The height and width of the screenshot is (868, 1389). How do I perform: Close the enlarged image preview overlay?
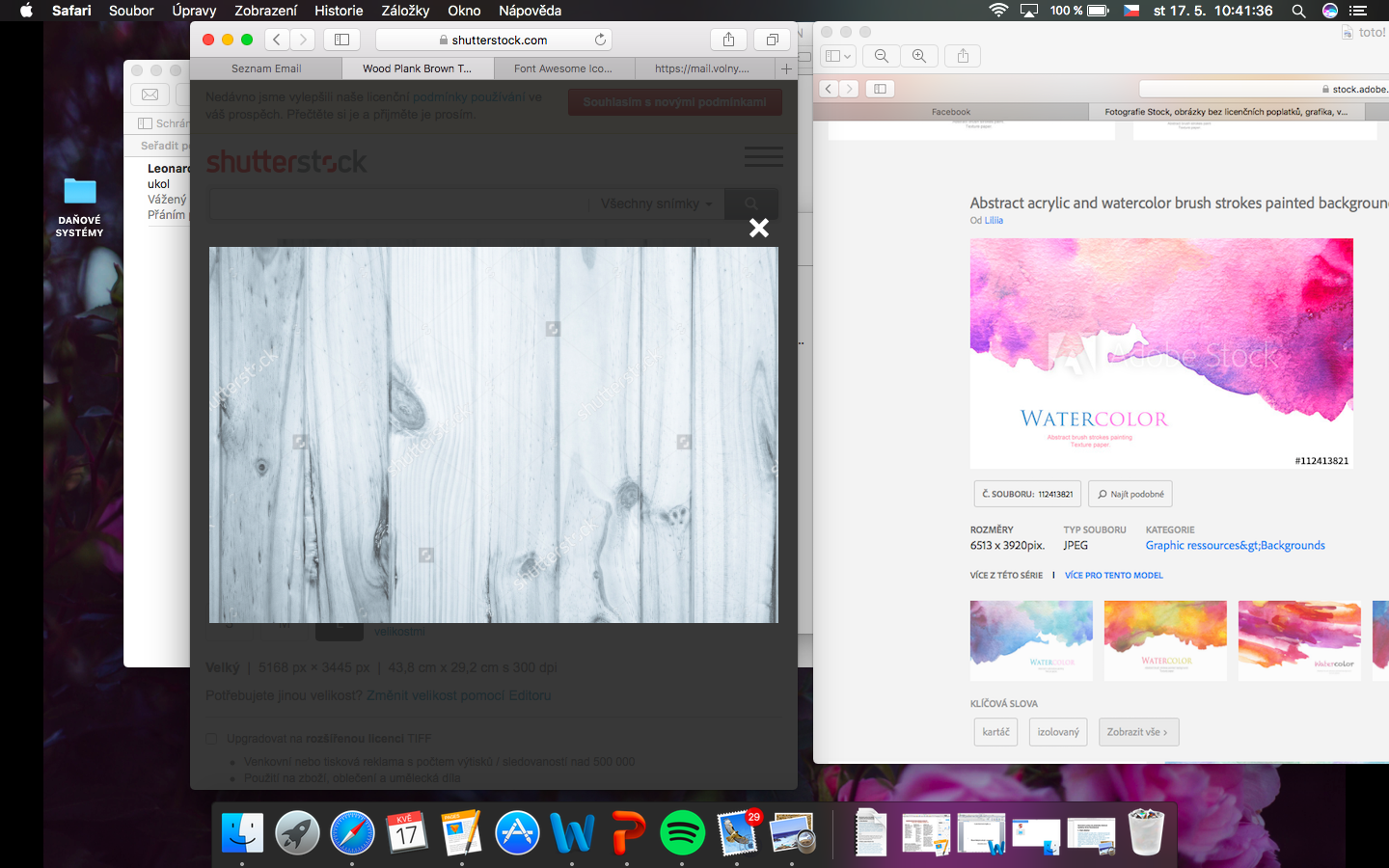tap(759, 229)
